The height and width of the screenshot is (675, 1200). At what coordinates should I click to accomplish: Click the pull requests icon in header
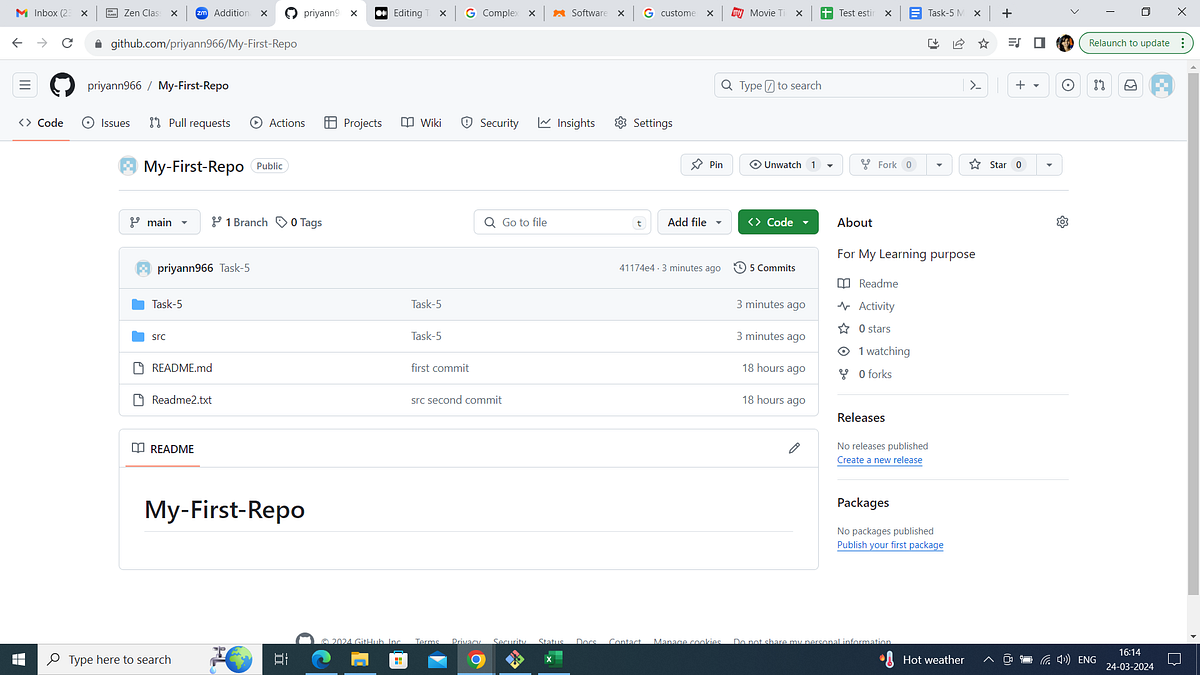tap(1099, 85)
